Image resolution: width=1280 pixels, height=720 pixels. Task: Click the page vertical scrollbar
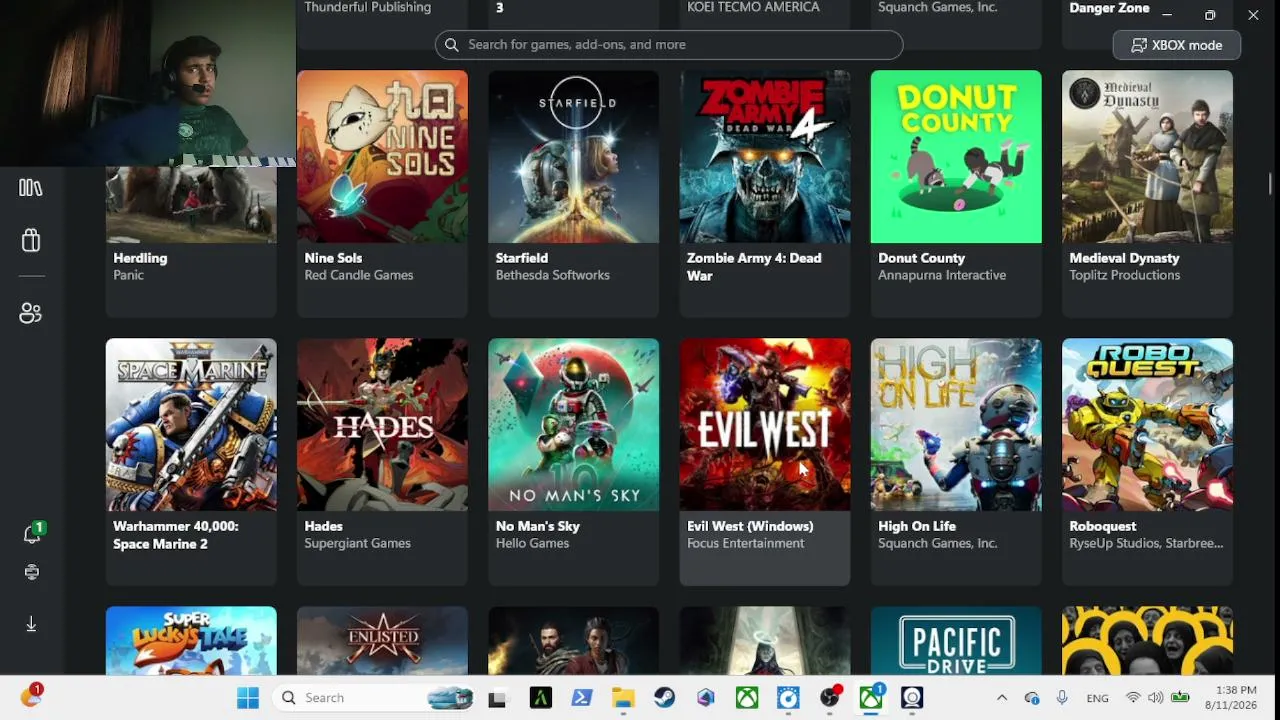(x=1270, y=184)
